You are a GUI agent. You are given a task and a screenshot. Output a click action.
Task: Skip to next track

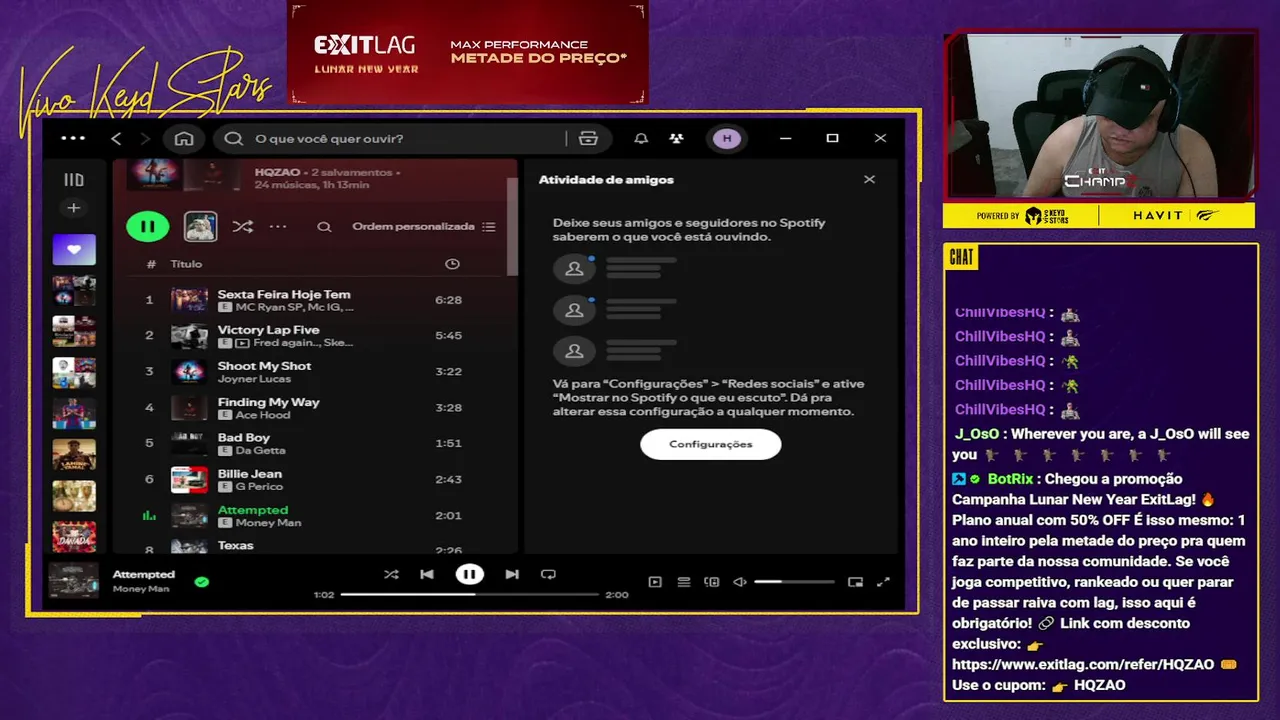pos(512,574)
